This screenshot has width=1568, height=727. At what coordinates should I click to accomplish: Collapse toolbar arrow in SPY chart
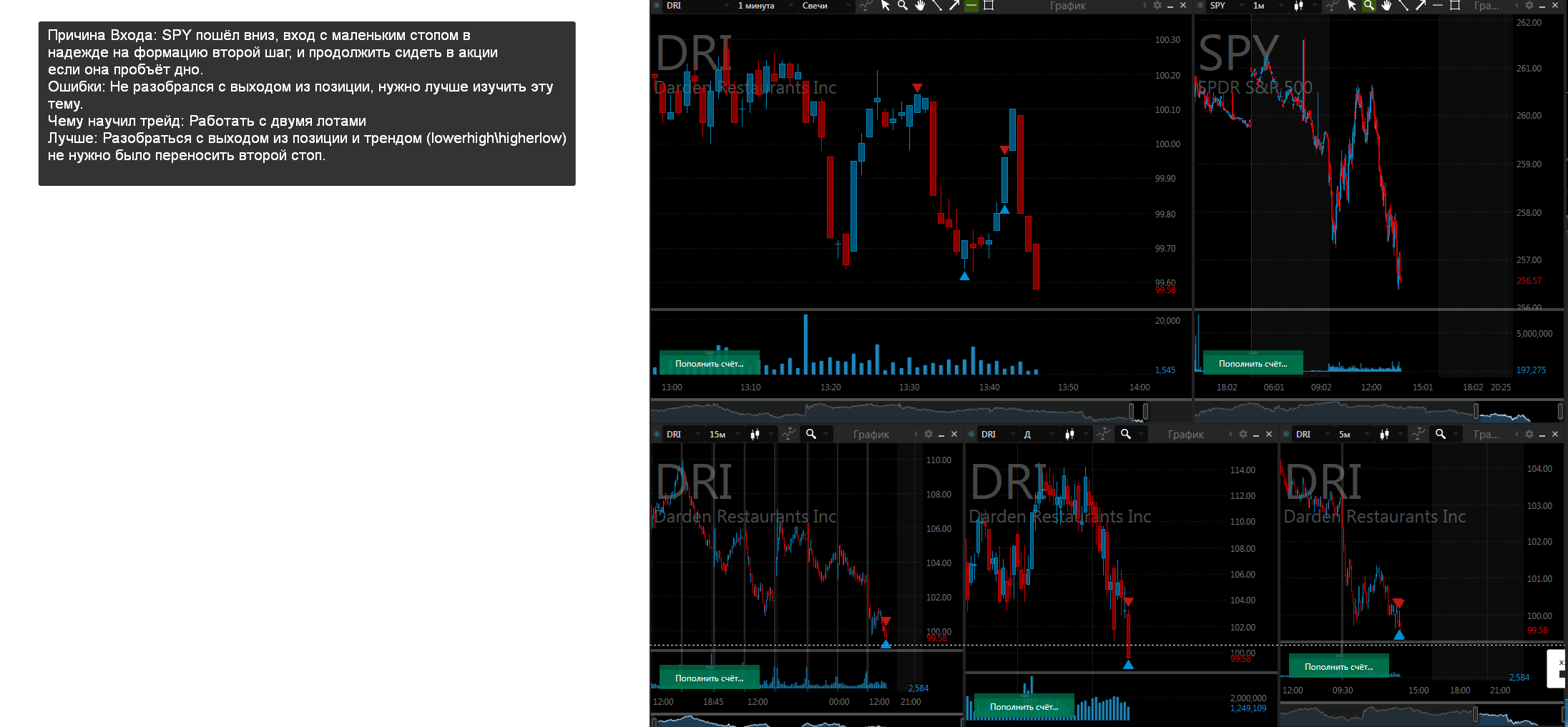coord(1516,6)
